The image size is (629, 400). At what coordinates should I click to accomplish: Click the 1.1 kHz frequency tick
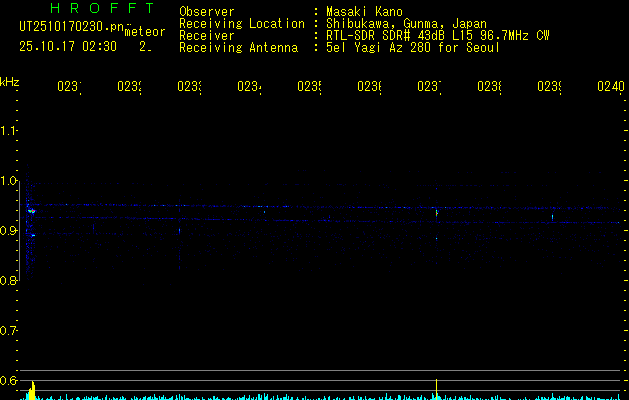tap(10, 131)
